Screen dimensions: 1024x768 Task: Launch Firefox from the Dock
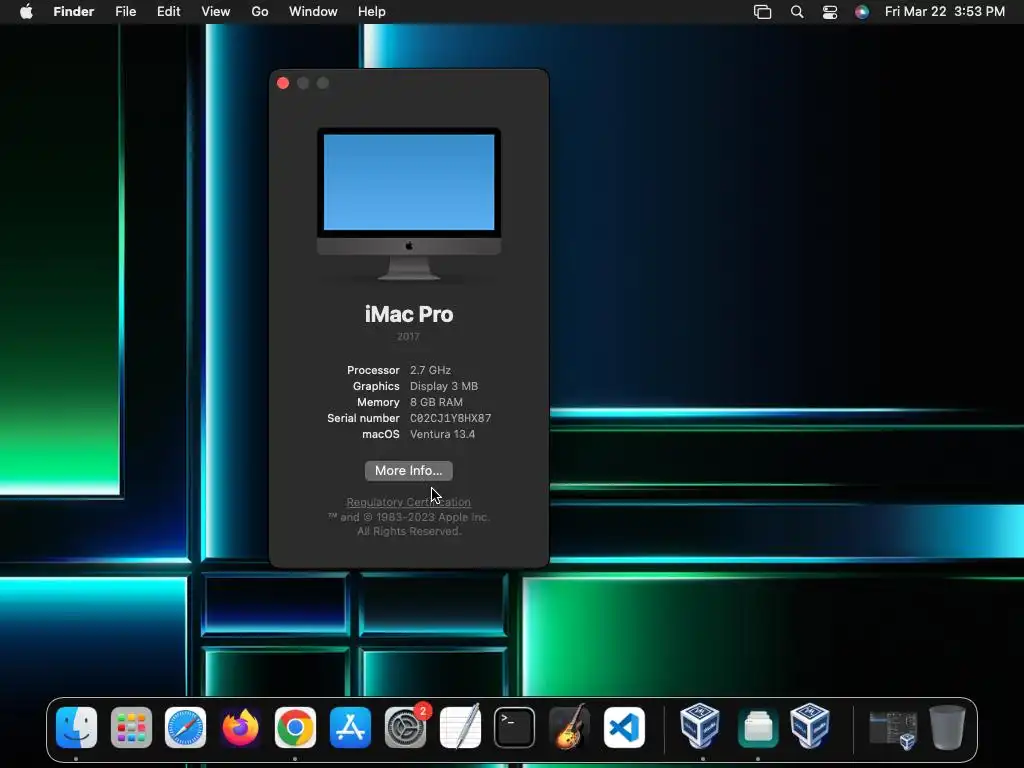coord(240,727)
